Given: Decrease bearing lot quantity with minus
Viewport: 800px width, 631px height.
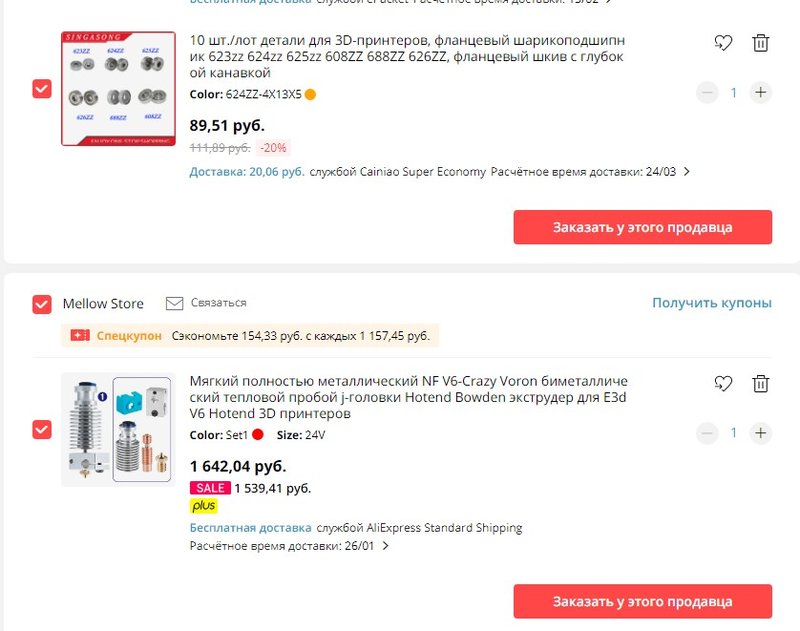Looking at the screenshot, I should [708, 93].
